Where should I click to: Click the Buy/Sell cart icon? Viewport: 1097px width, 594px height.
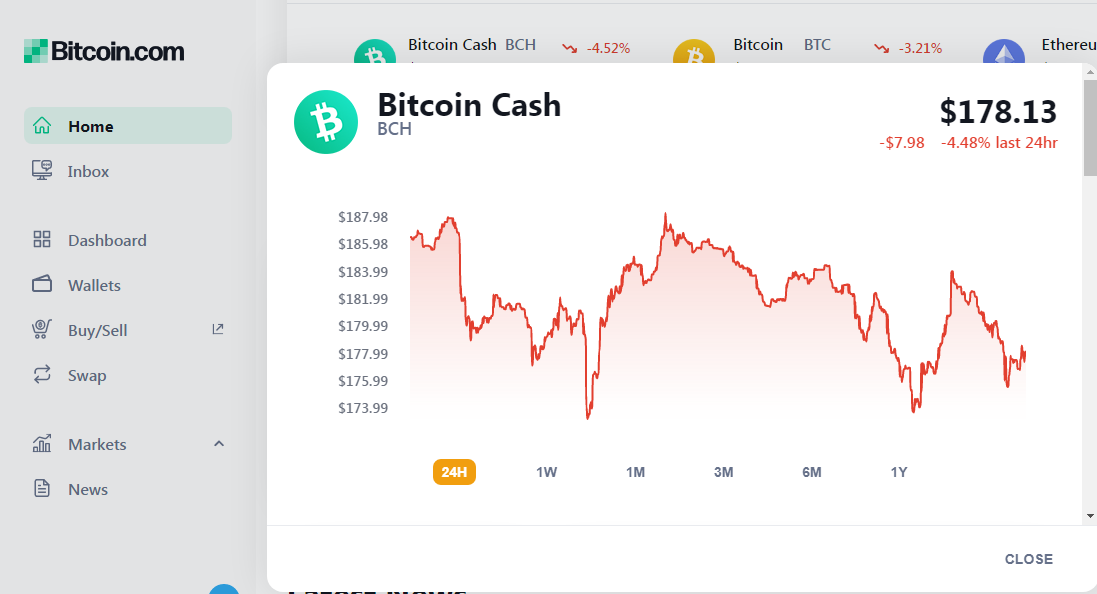(42, 330)
